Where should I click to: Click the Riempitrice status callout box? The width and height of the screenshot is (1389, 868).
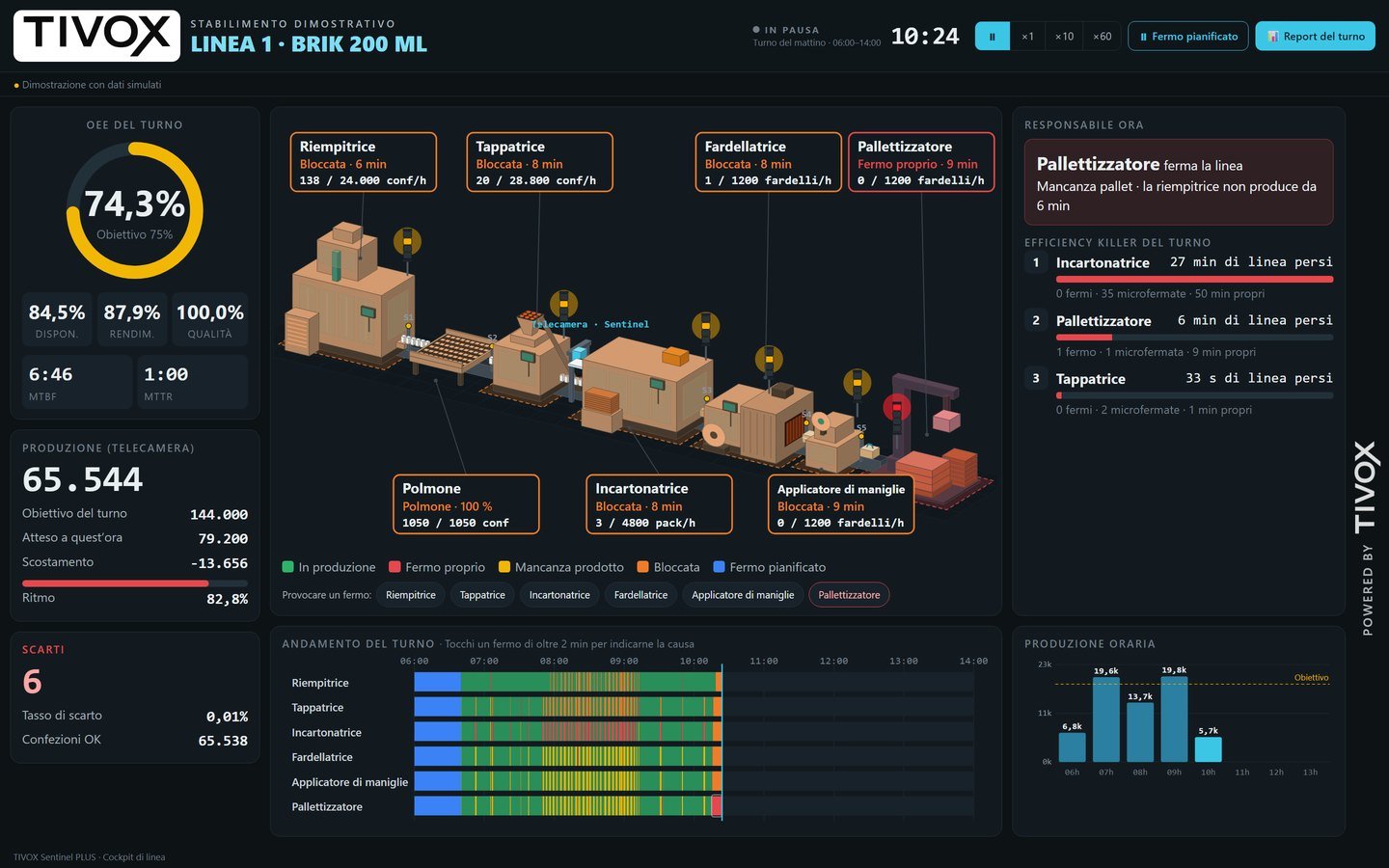(364, 162)
